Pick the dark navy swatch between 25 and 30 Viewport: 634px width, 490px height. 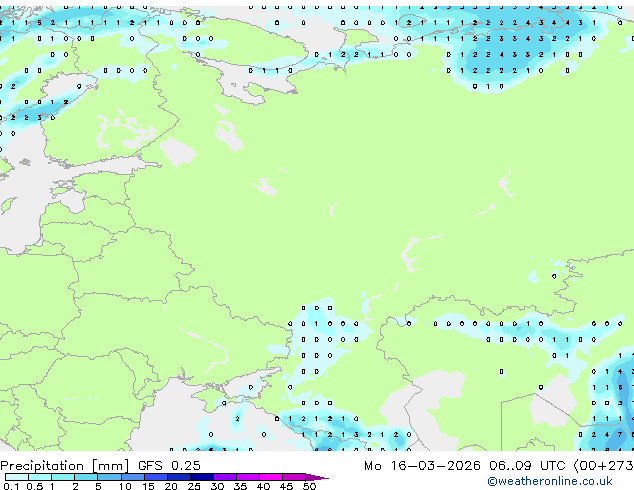pyautogui.click(x=202, y=477)
